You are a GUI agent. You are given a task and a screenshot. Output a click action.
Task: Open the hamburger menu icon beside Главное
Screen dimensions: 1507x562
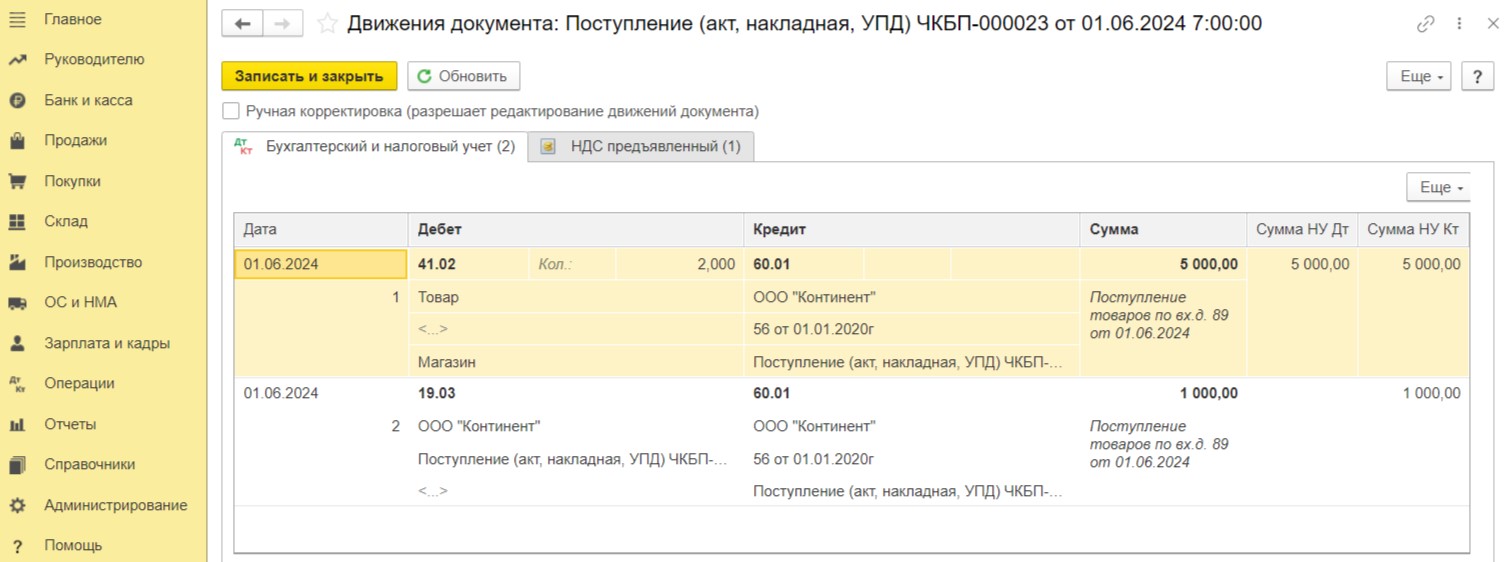[17, 19]
